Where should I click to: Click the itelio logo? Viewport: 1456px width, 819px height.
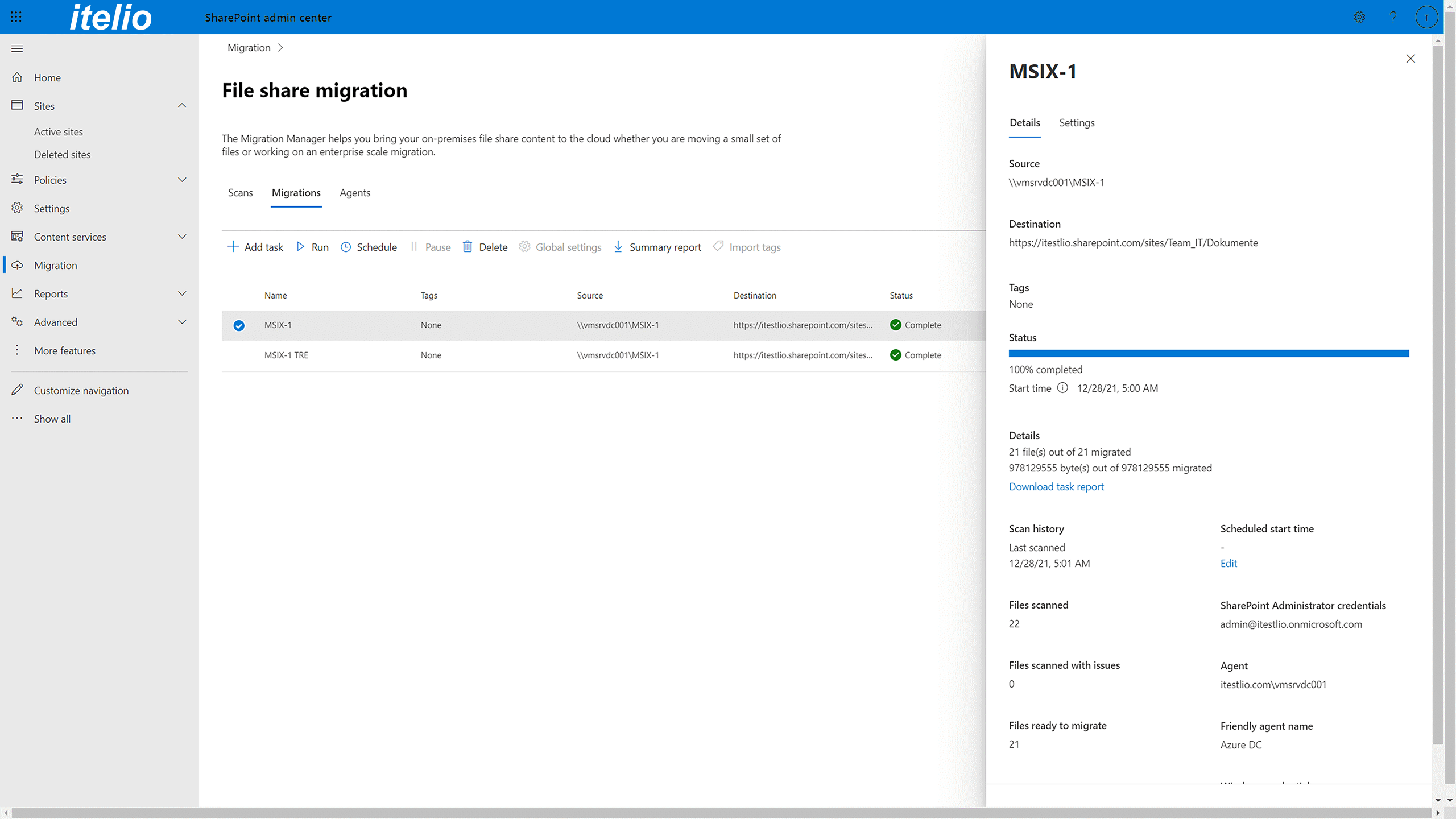(111, 17)
